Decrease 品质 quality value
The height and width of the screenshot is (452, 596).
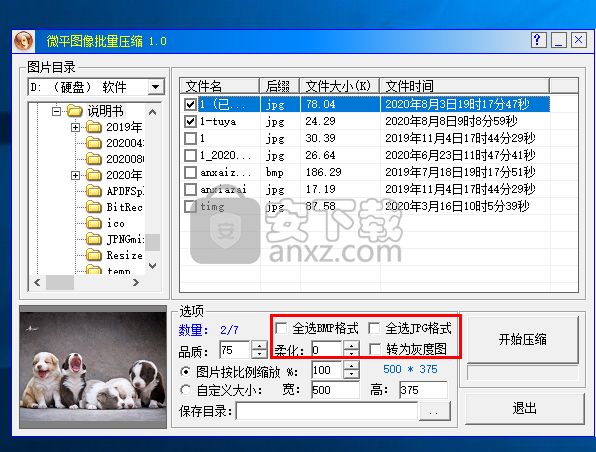point(260,354)
